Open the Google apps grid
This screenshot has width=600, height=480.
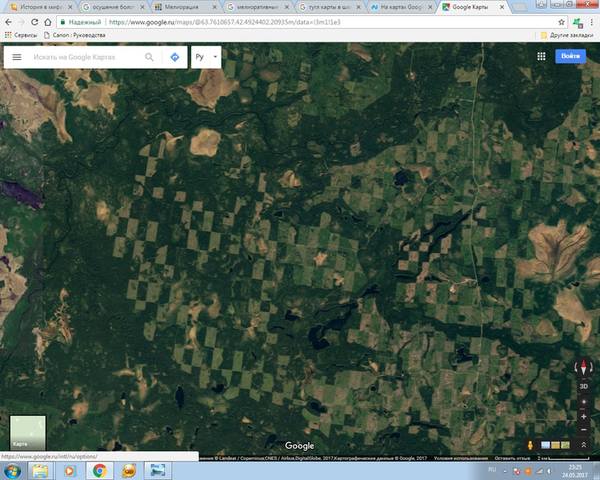tap(541, 57)
